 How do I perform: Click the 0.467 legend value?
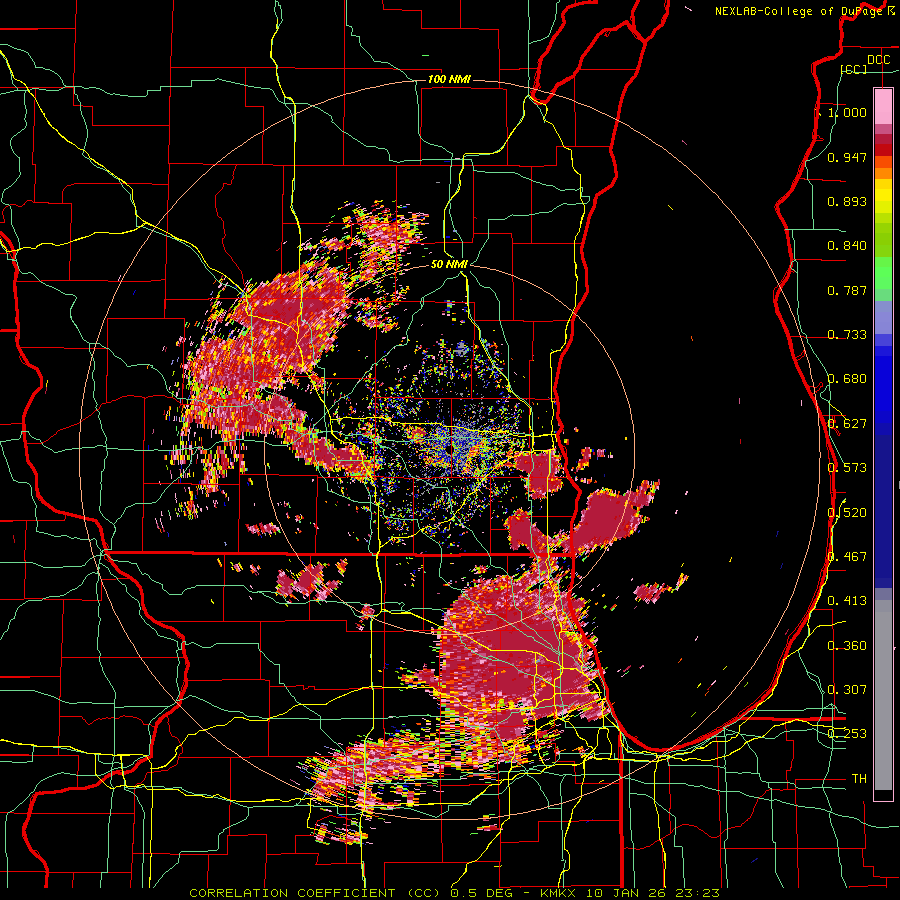point(847,557)
